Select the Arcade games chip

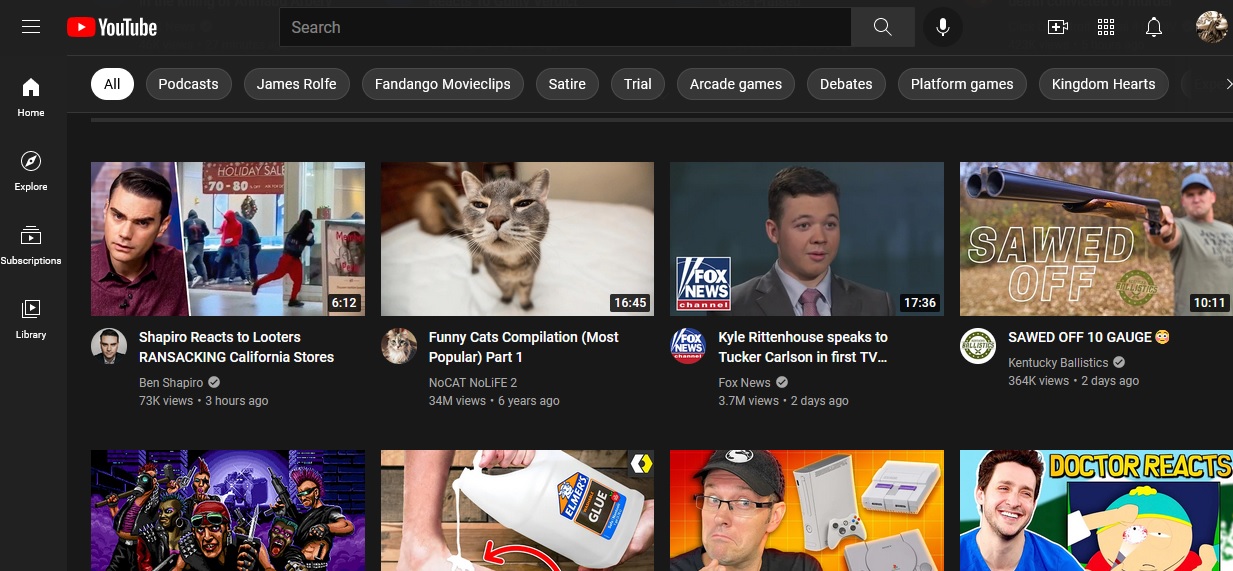[x=736, y=84]
